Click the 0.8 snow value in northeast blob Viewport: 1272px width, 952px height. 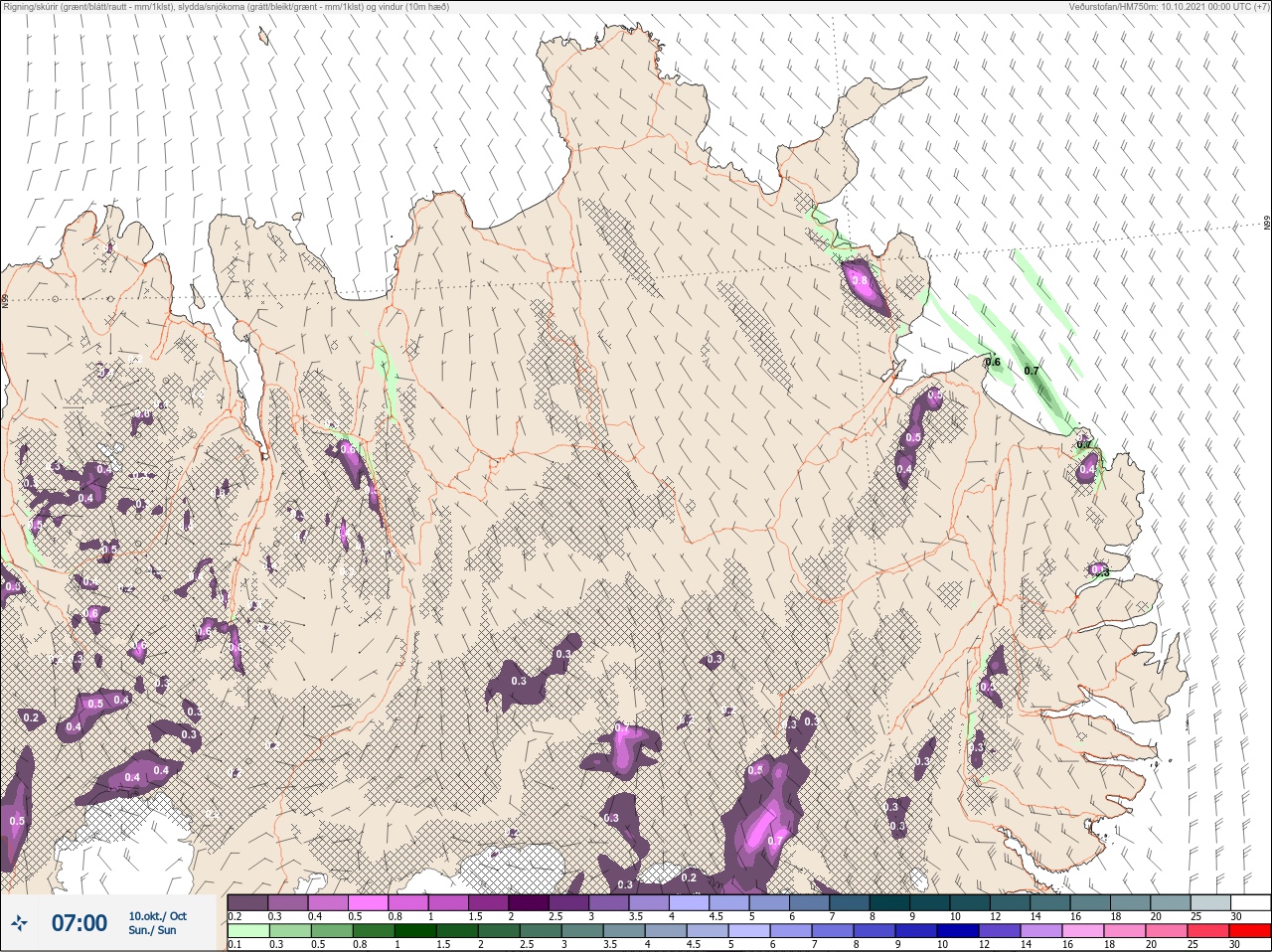tap(860, 281)
